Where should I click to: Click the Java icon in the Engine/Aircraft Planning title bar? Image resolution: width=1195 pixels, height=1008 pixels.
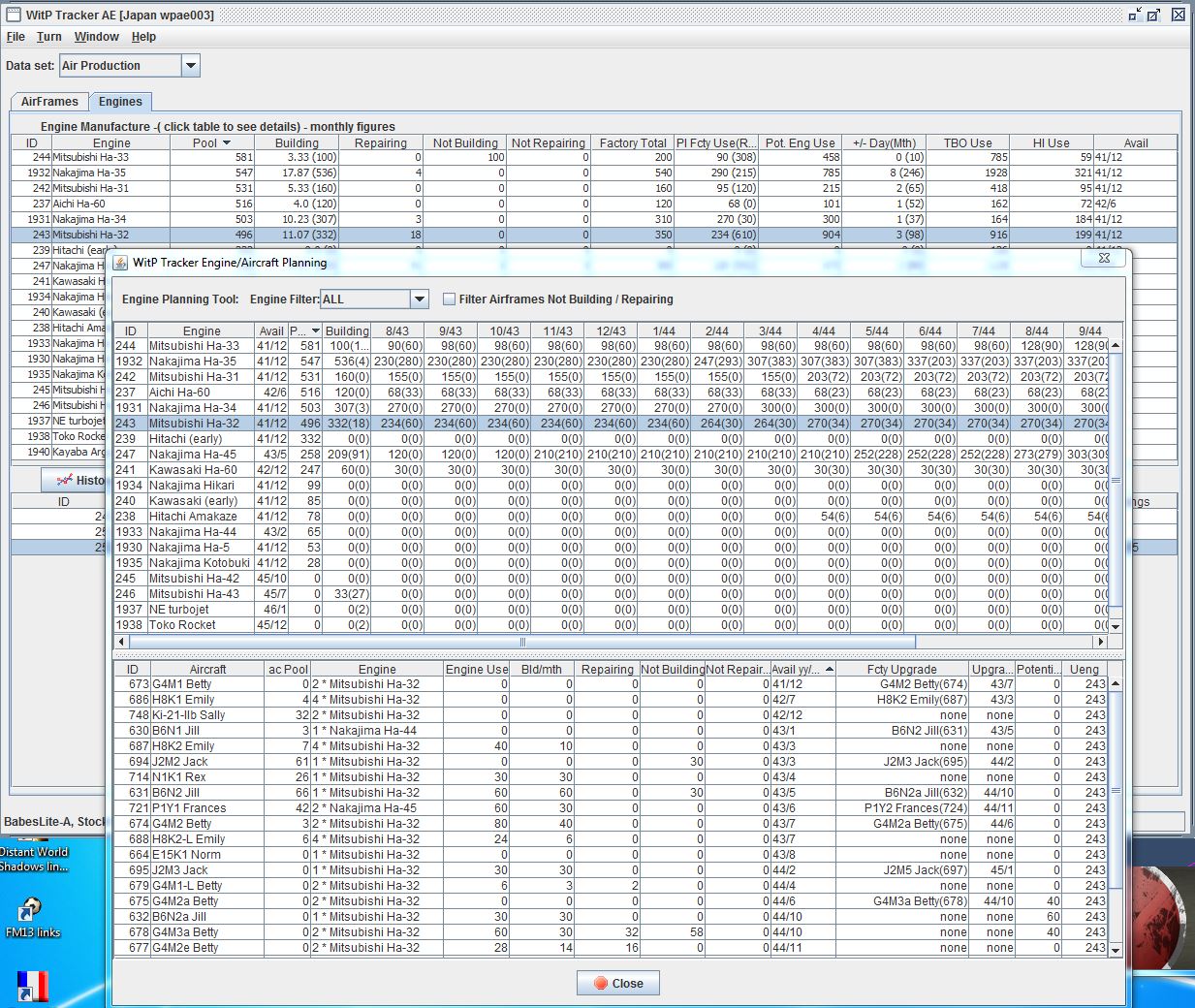tap(121, 263)
